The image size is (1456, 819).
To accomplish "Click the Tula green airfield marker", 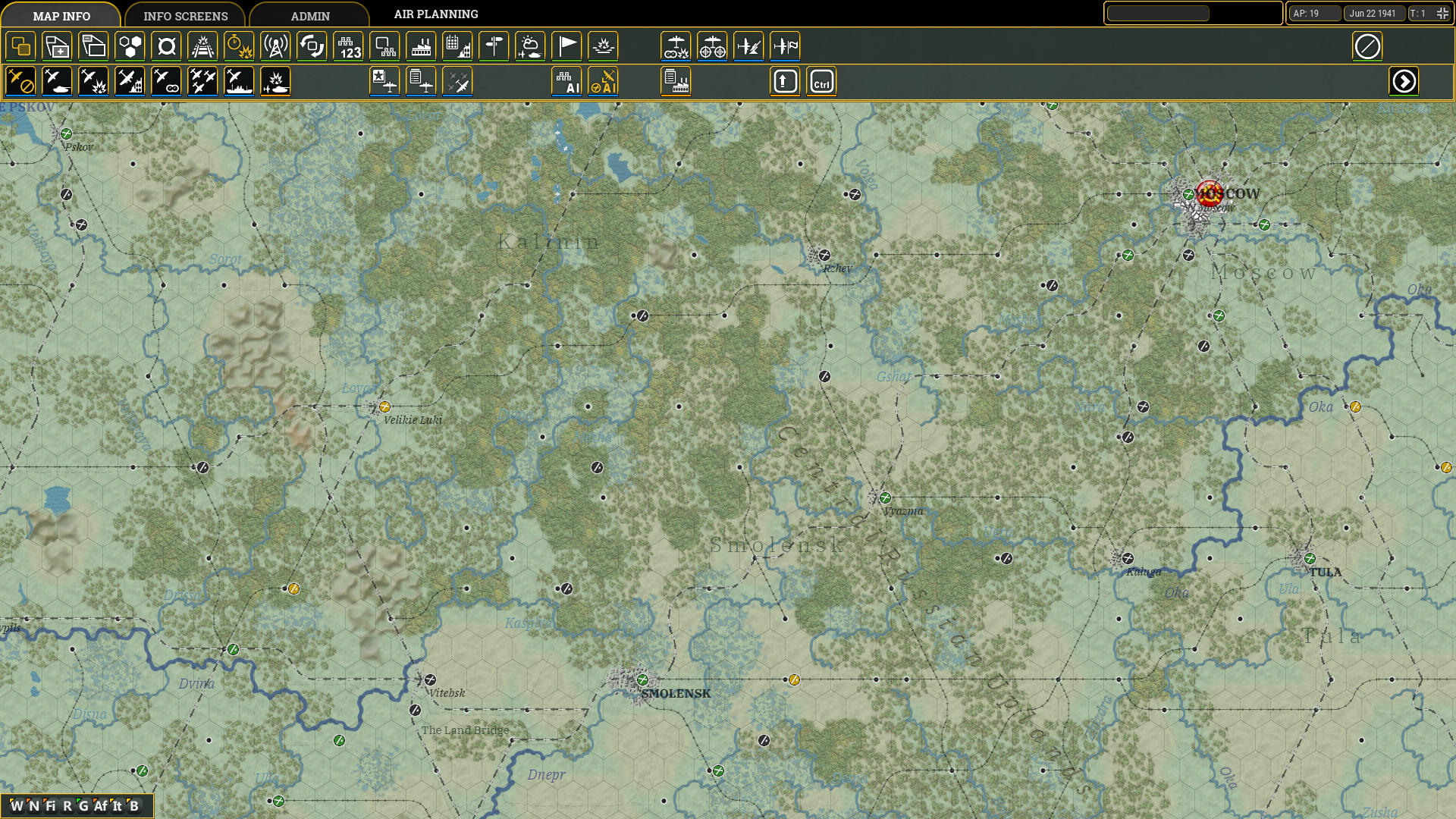I will point(1310,558).
